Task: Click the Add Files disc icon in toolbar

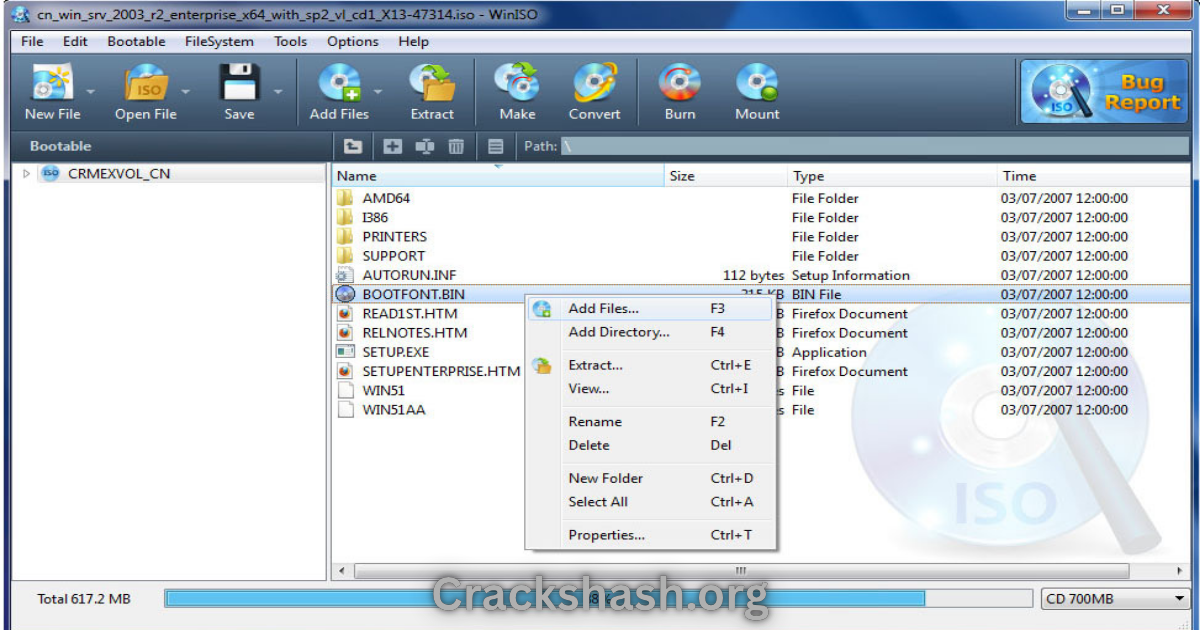Action: (339, 83)
